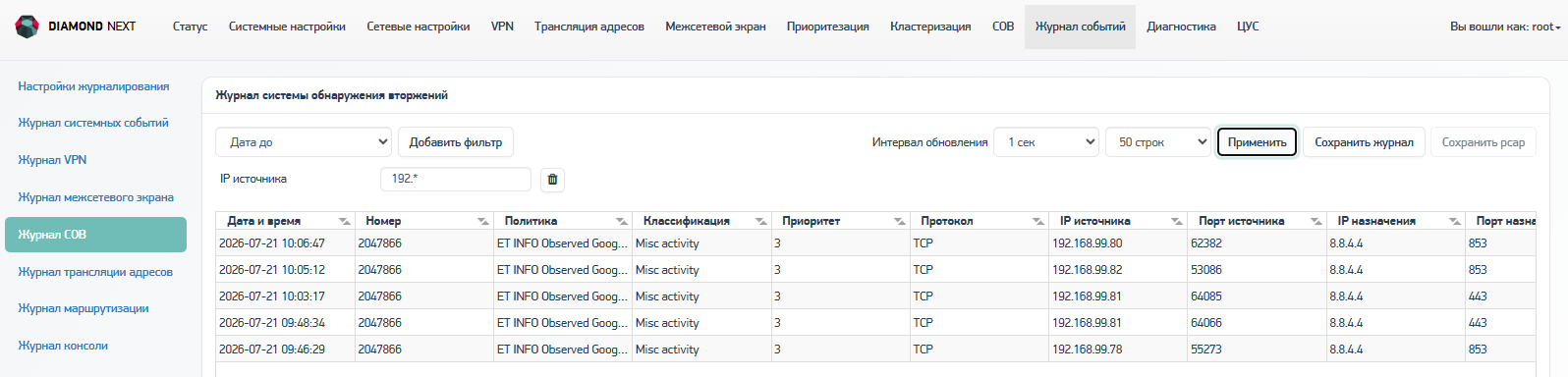Open Системные настройки menu
1568x377 pixels.
point(287,27)
